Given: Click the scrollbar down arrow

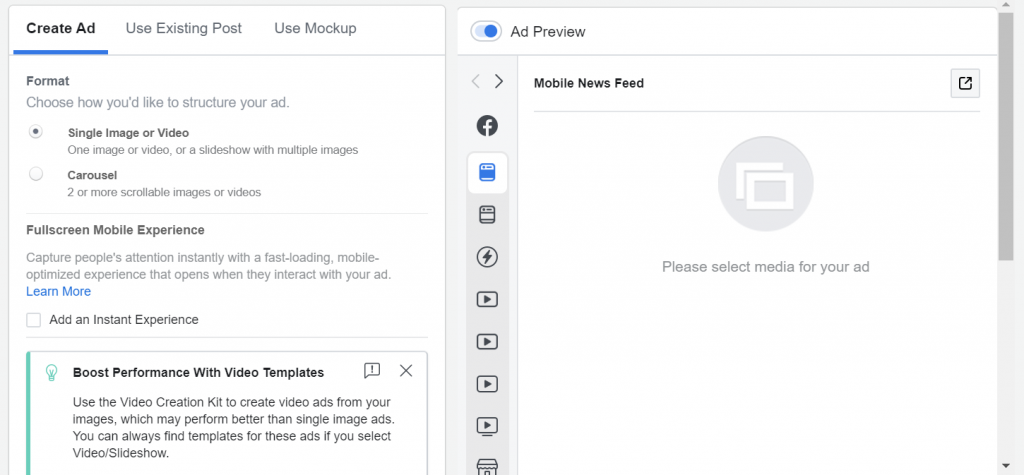Looking at the screenshot, I should point(1006,465).
